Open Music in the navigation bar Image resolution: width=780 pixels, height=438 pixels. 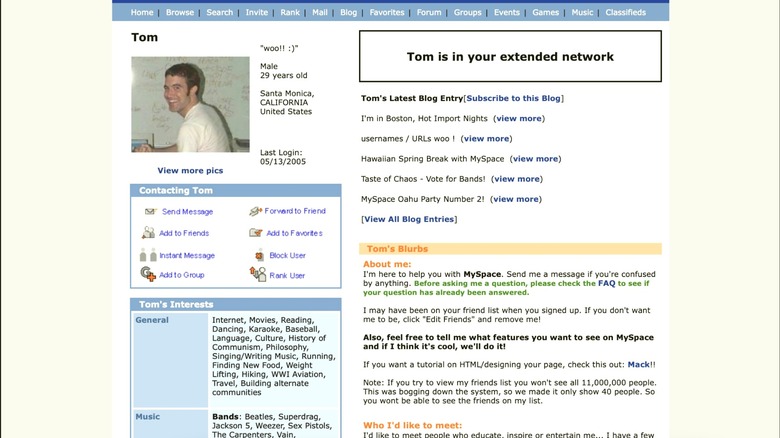click(x=583, y=12)
